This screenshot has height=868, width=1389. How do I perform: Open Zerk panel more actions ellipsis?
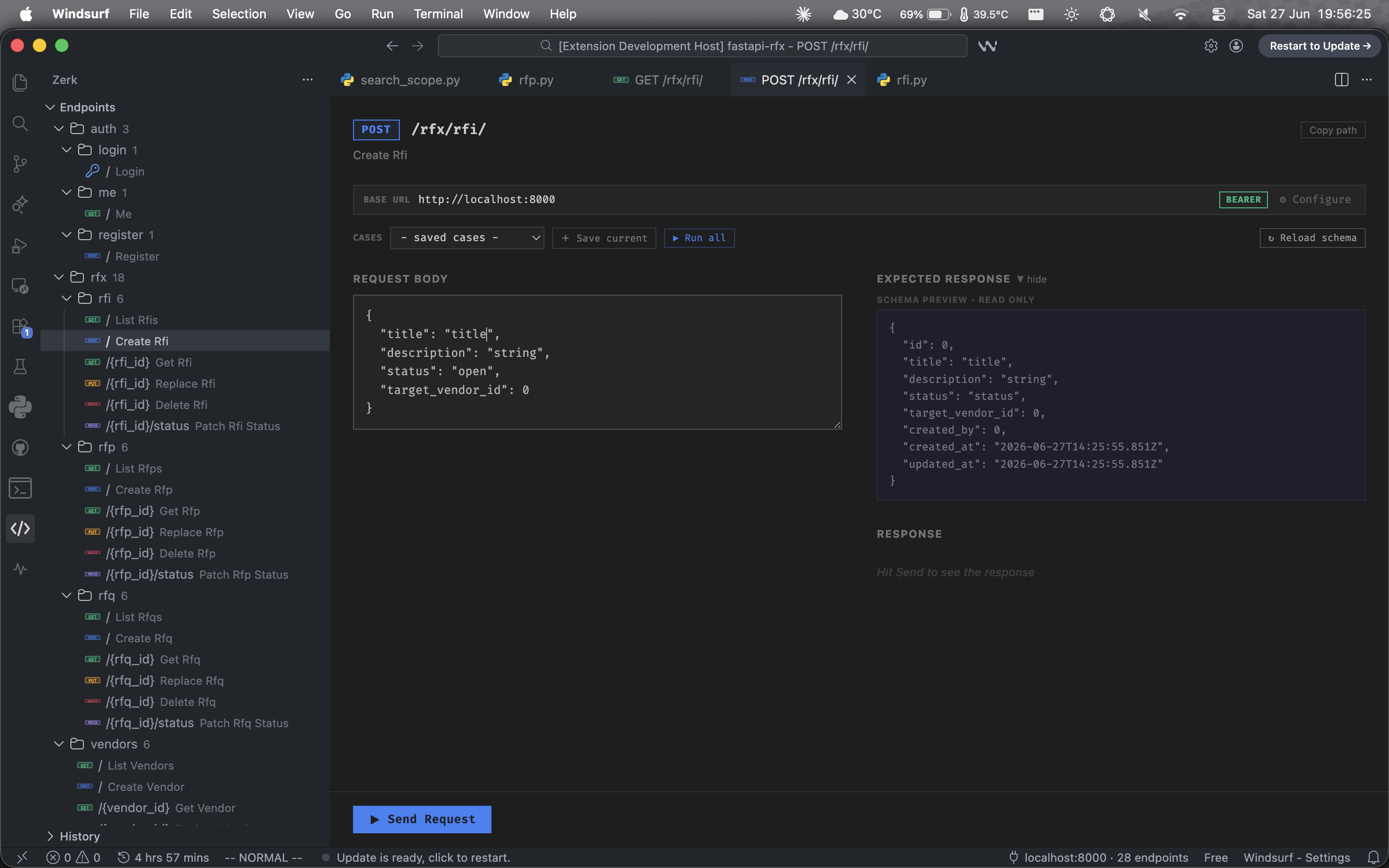click(x=308, y=80)
